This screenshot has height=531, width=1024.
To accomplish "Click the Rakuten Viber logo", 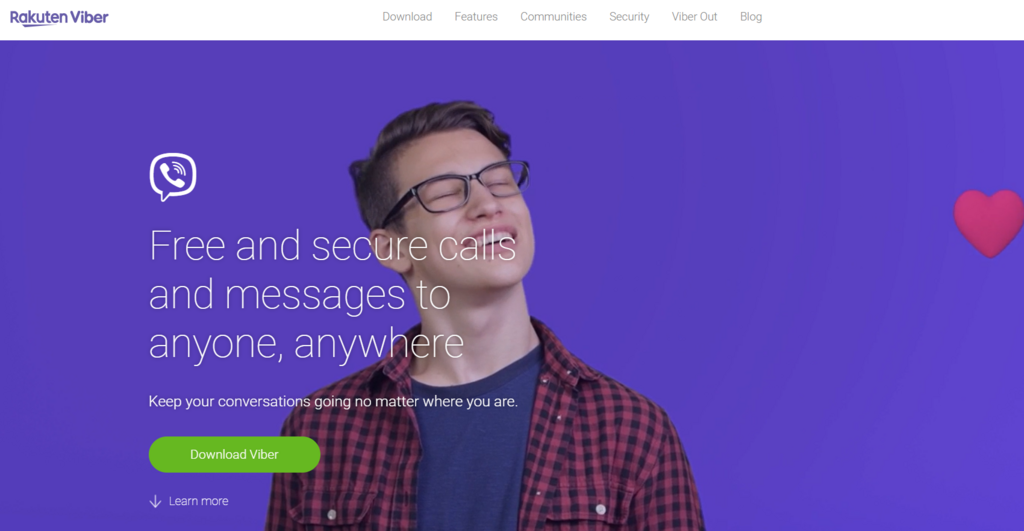I will coord(59,18).
